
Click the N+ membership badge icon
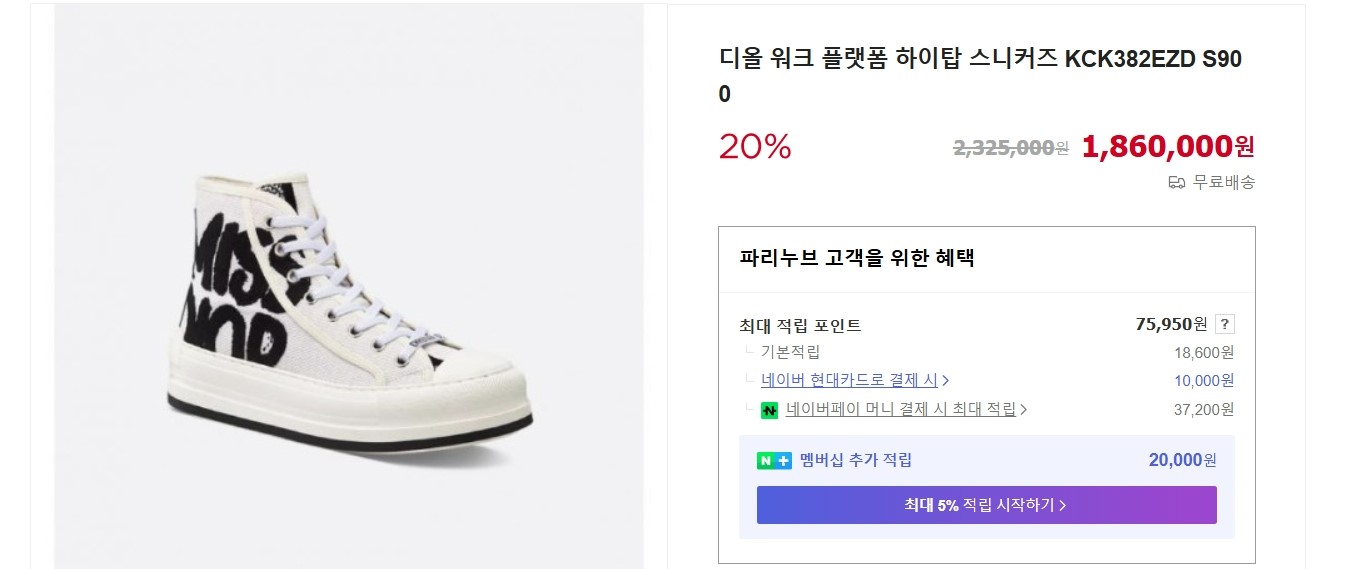(773, 461)
